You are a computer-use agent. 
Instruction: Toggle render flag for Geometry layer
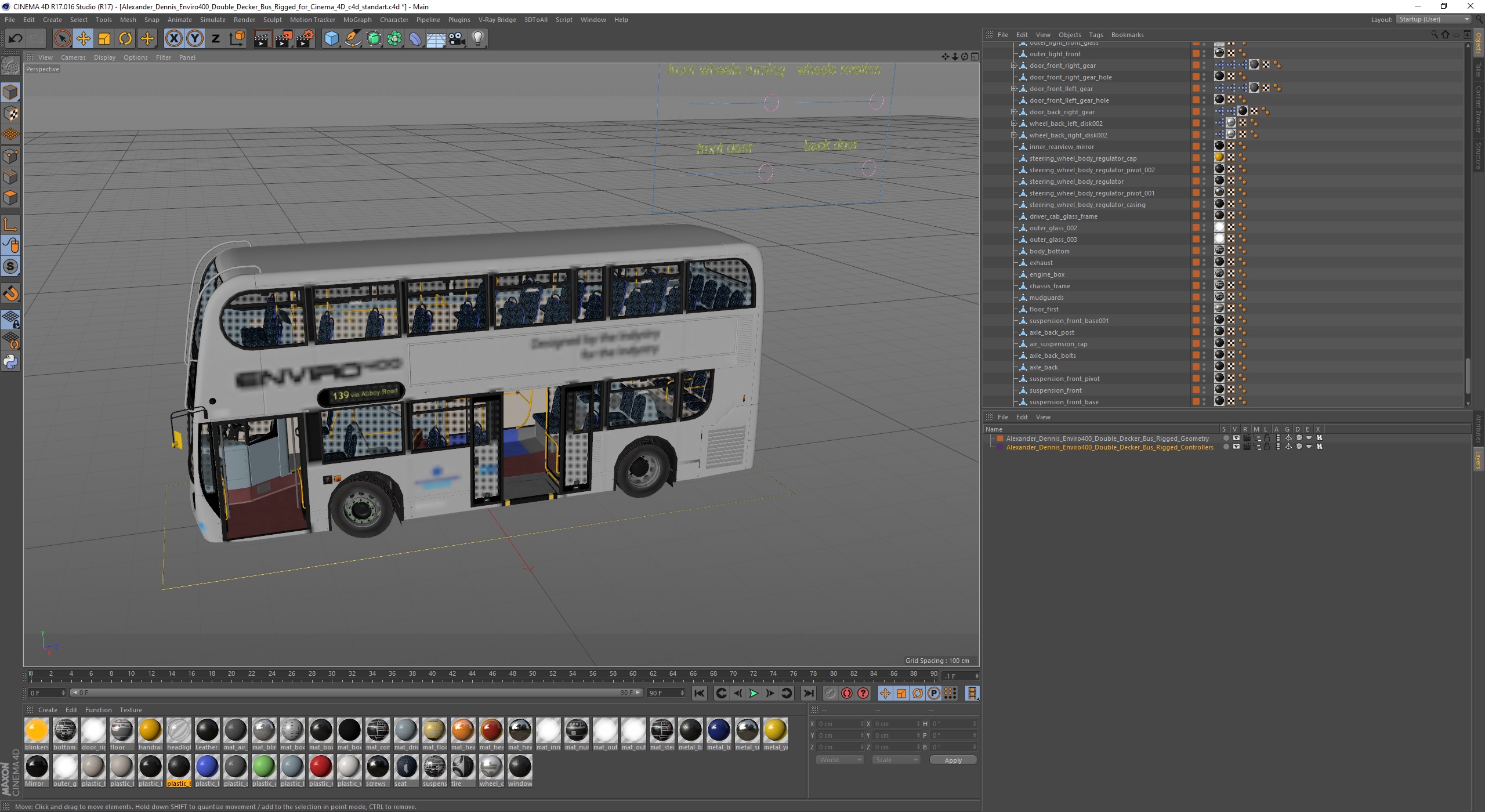click(x=1247, y=438)
